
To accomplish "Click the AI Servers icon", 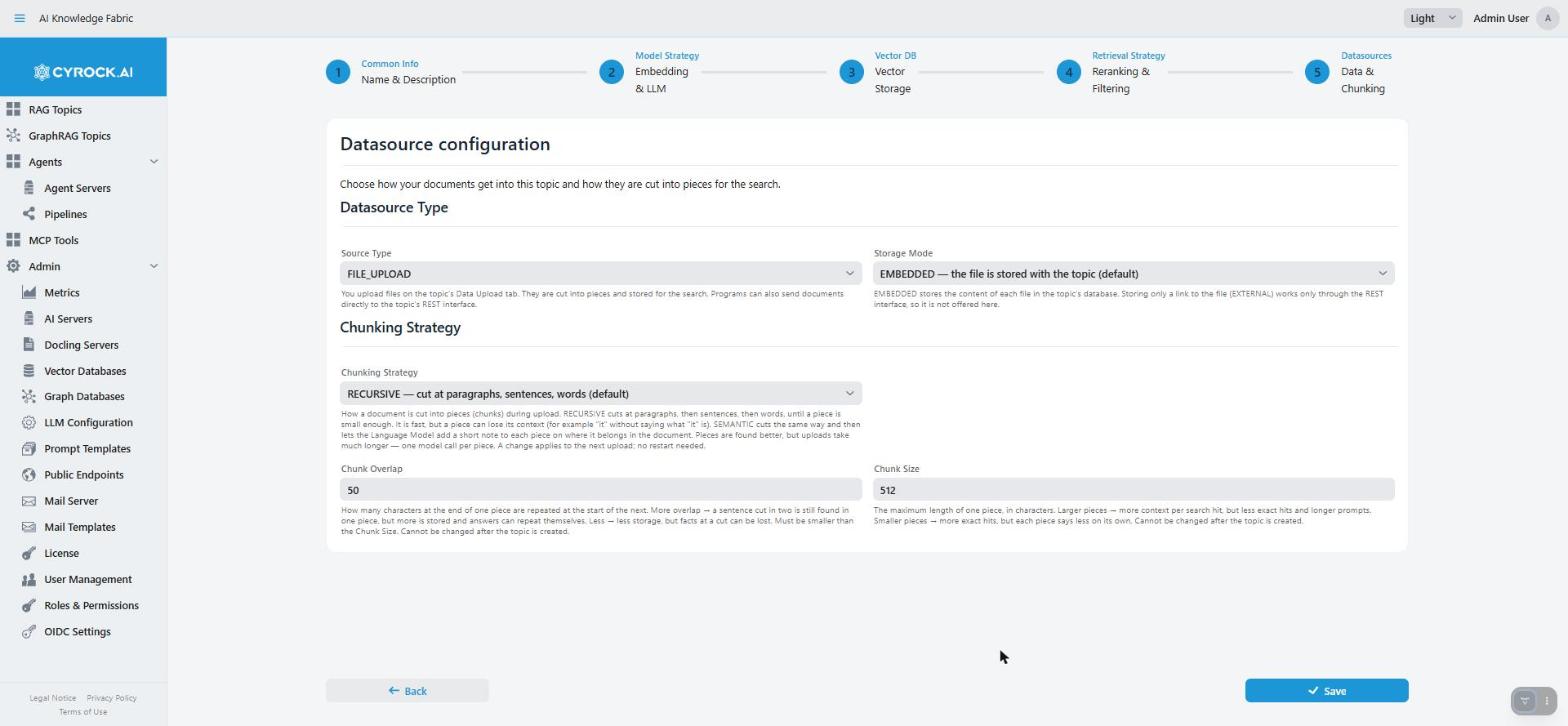I will click(29, 319).
